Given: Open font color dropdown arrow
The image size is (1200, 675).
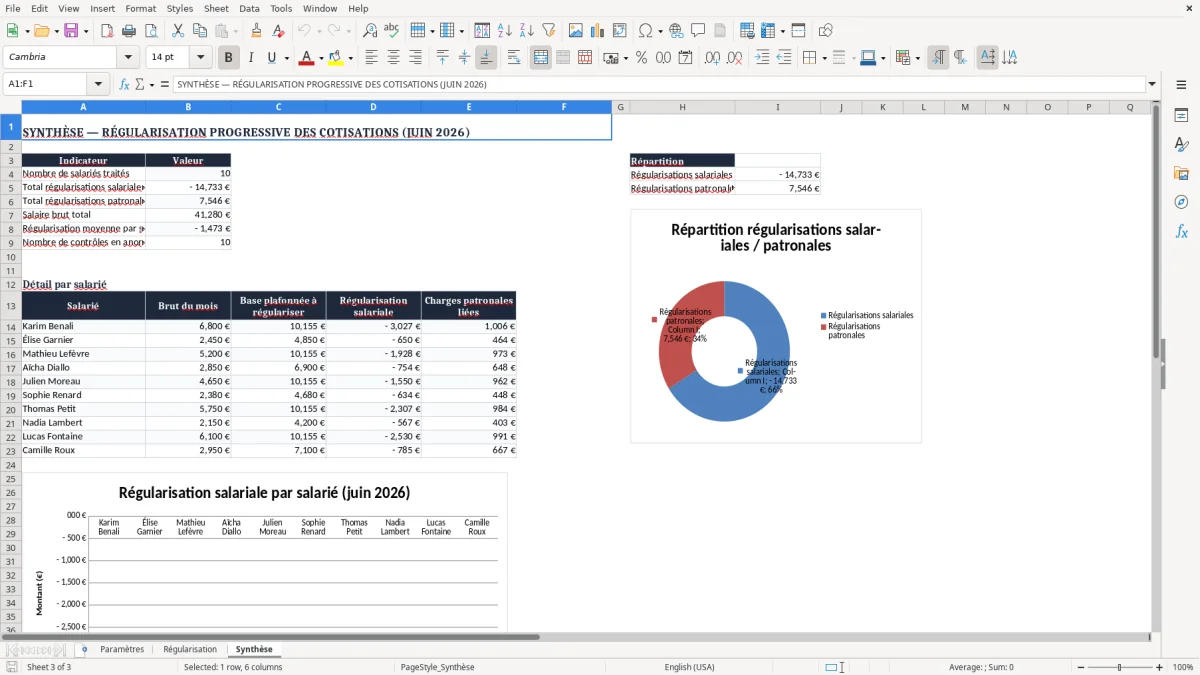Looking at the screenshot, I should click(x=321, y=58).
